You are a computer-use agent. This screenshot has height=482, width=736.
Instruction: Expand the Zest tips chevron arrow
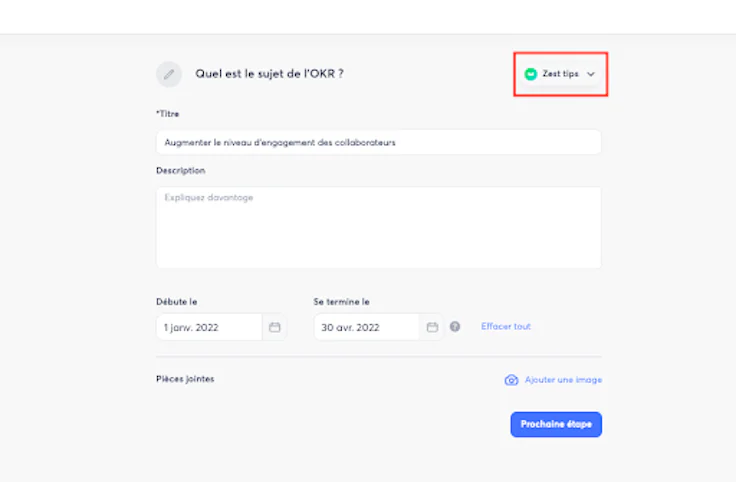[591, 74]
